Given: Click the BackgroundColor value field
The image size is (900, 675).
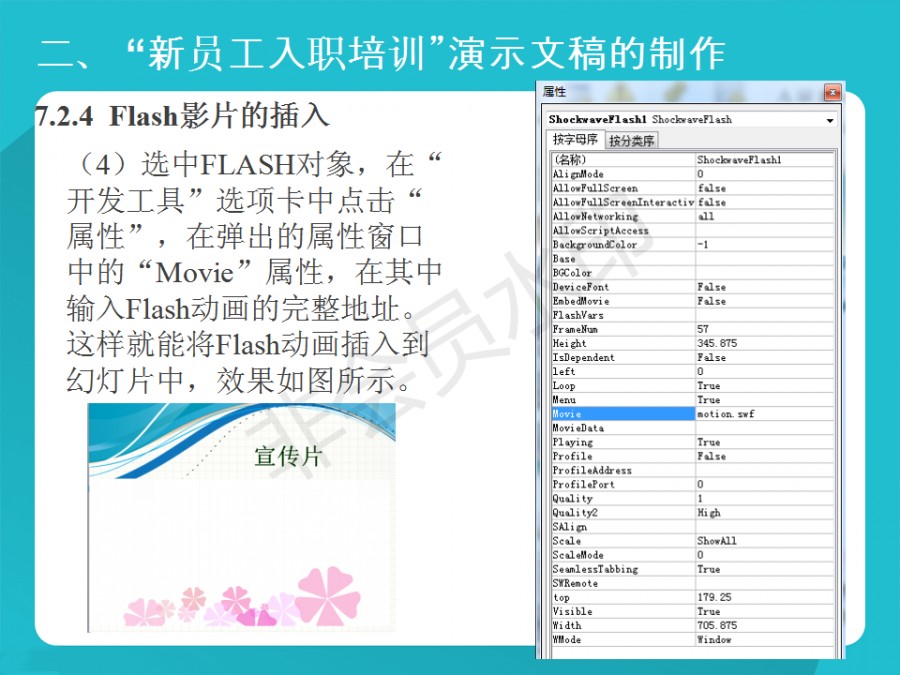Looking at the screenshot, I should click(765, 245).
